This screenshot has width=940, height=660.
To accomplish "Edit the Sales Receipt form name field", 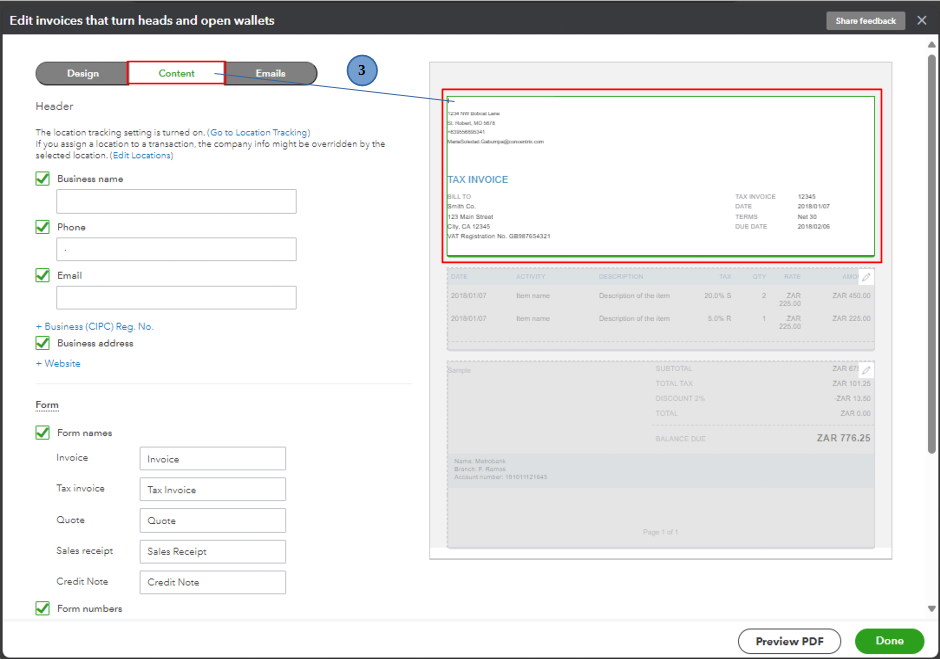I will [213, 551].
